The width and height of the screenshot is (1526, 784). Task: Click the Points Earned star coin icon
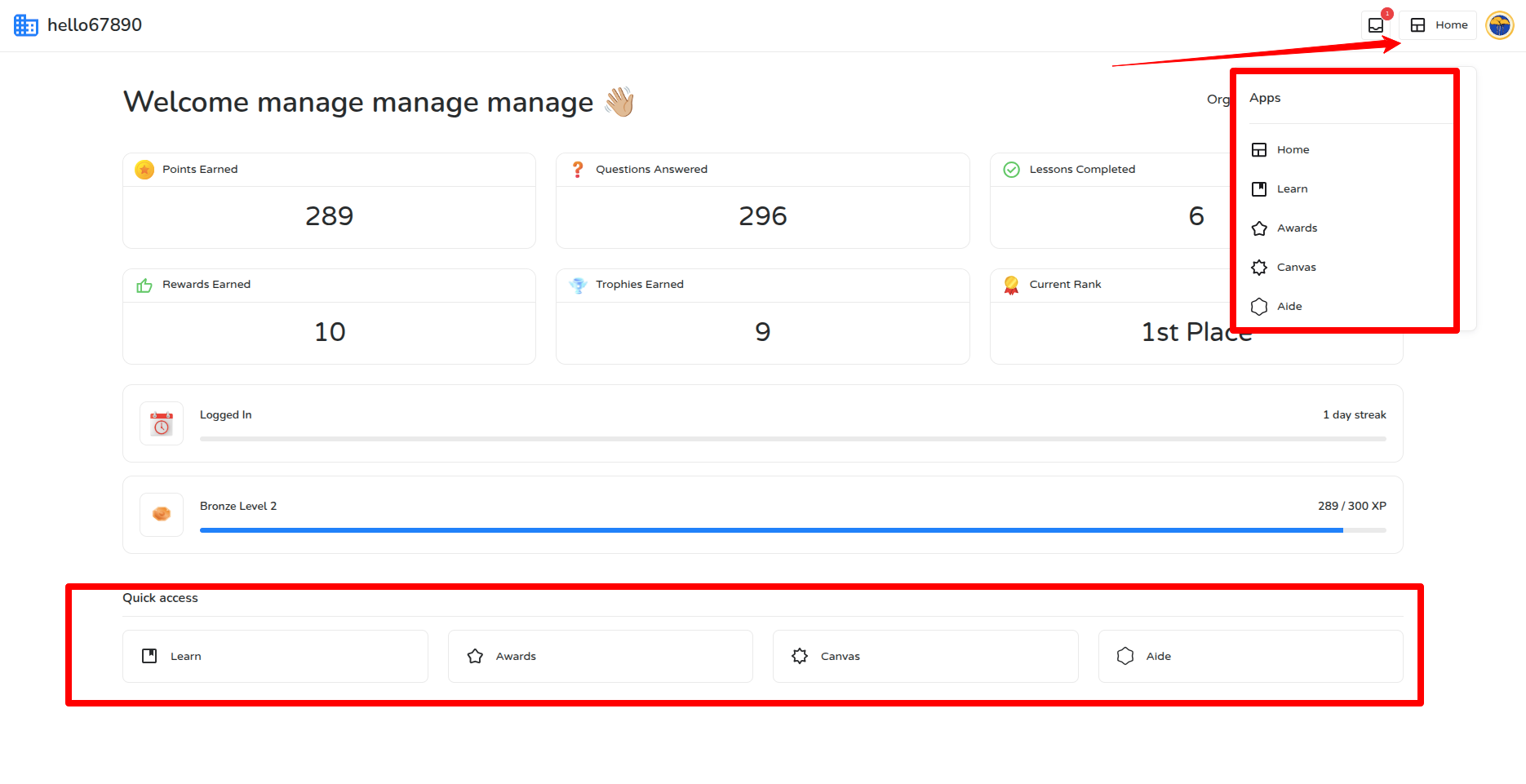tap(144, 170)
